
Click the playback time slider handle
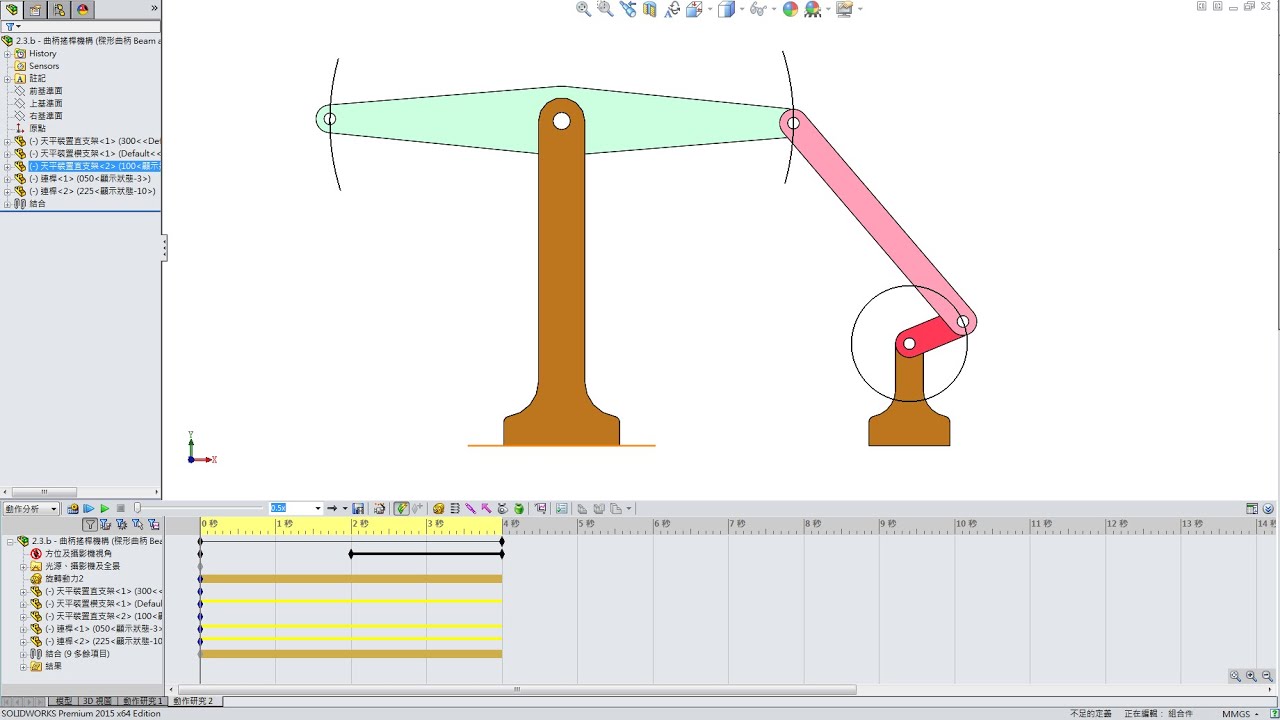click(137, 509)
